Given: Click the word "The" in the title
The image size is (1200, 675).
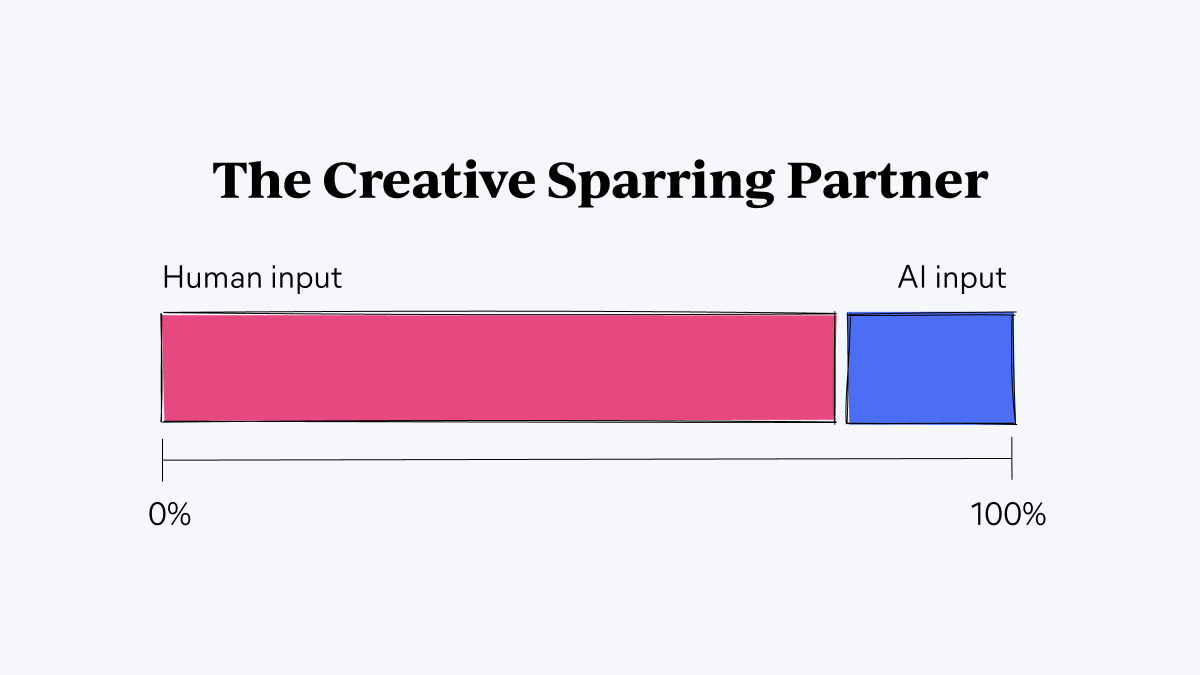Looking at the screenshot, I should 260,181.
